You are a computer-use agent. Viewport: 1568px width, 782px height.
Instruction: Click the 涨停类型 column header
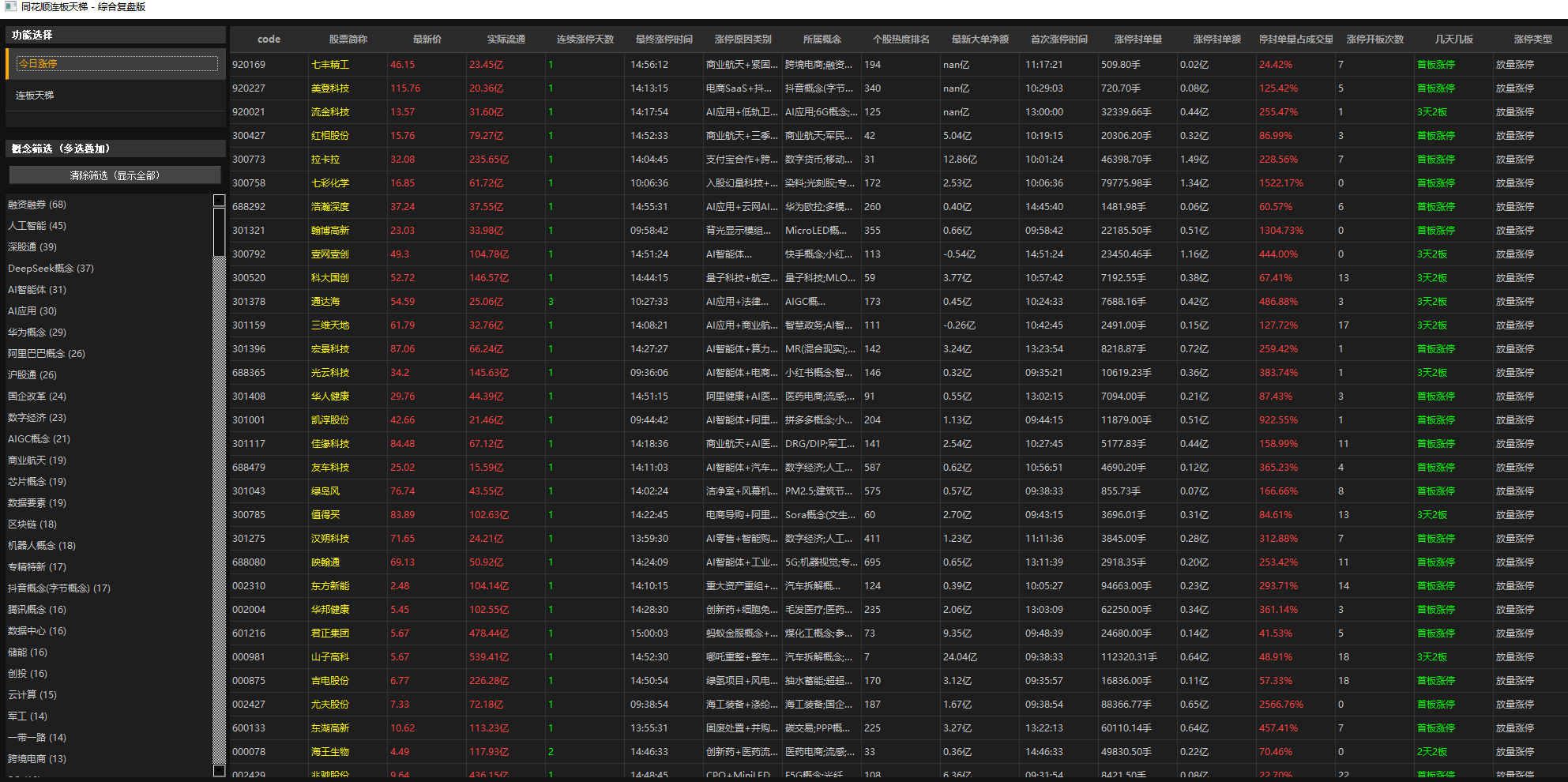point(1532,39)
